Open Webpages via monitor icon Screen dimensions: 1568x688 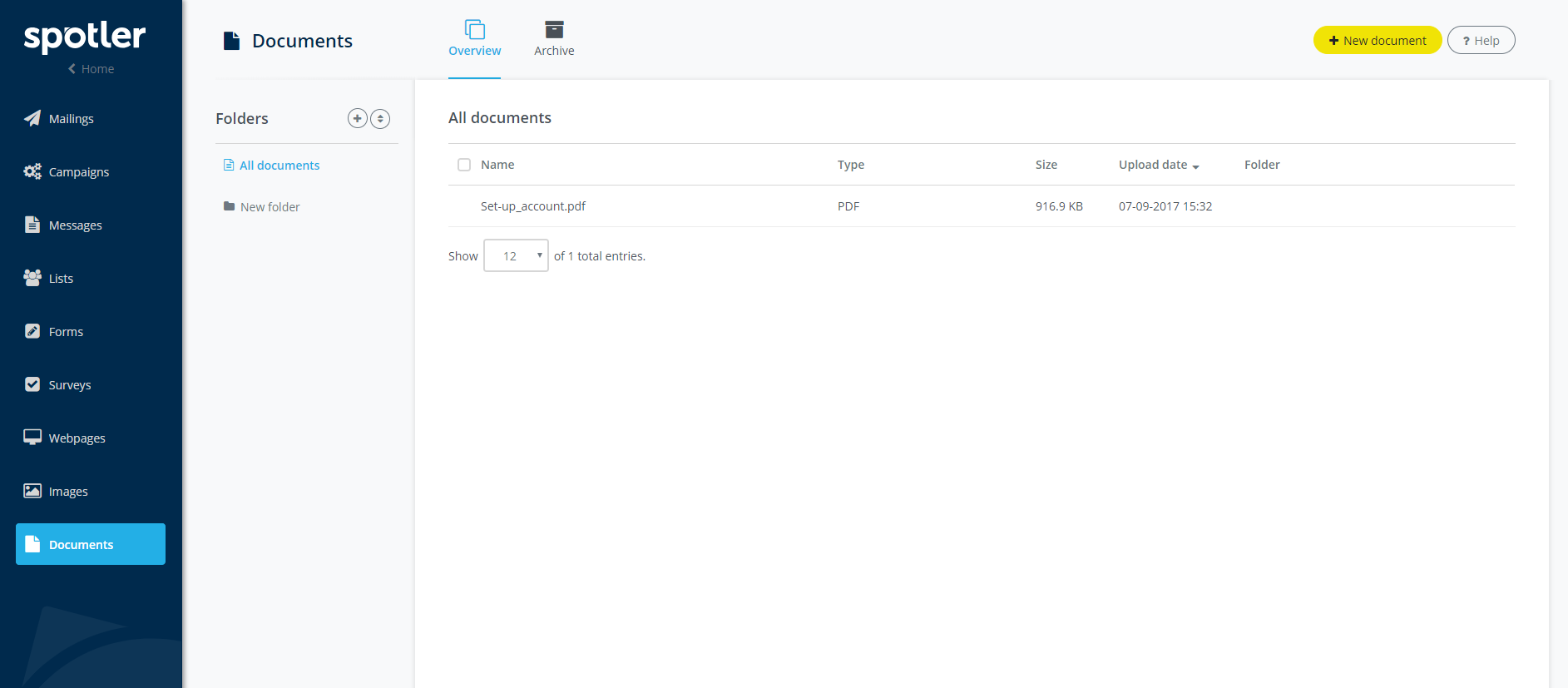32,438
